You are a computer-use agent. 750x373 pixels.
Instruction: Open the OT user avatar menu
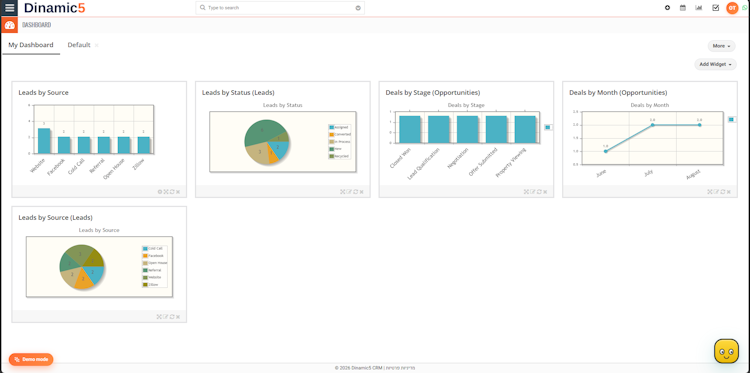732,8
